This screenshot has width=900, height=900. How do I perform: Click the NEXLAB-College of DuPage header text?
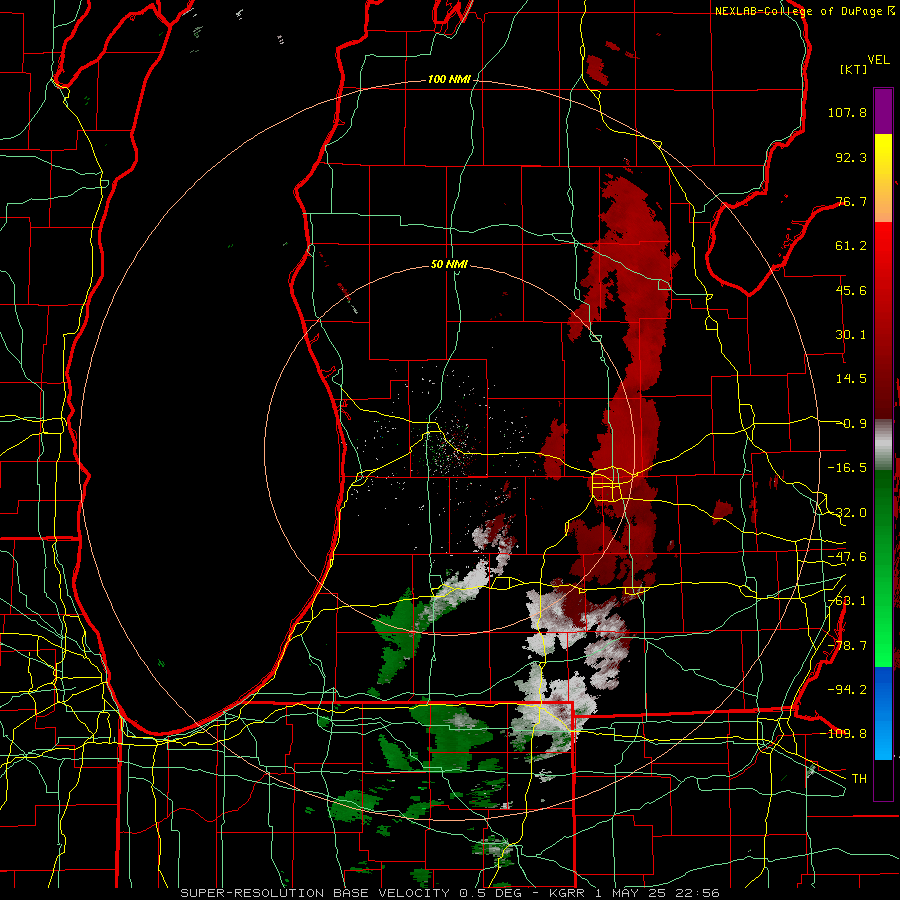[798, 11]
